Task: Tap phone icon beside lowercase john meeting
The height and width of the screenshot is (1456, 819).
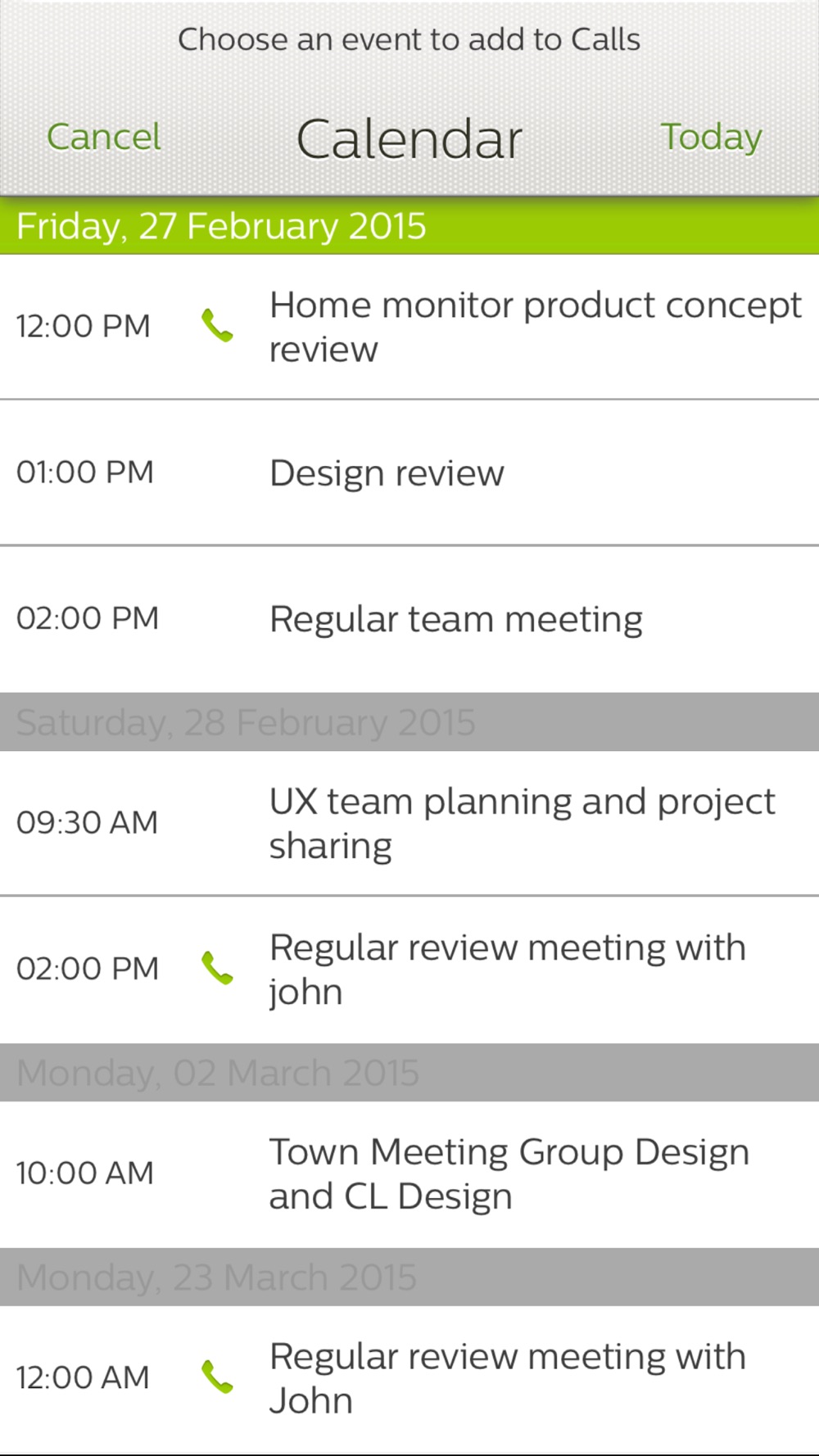Action: 217,968
